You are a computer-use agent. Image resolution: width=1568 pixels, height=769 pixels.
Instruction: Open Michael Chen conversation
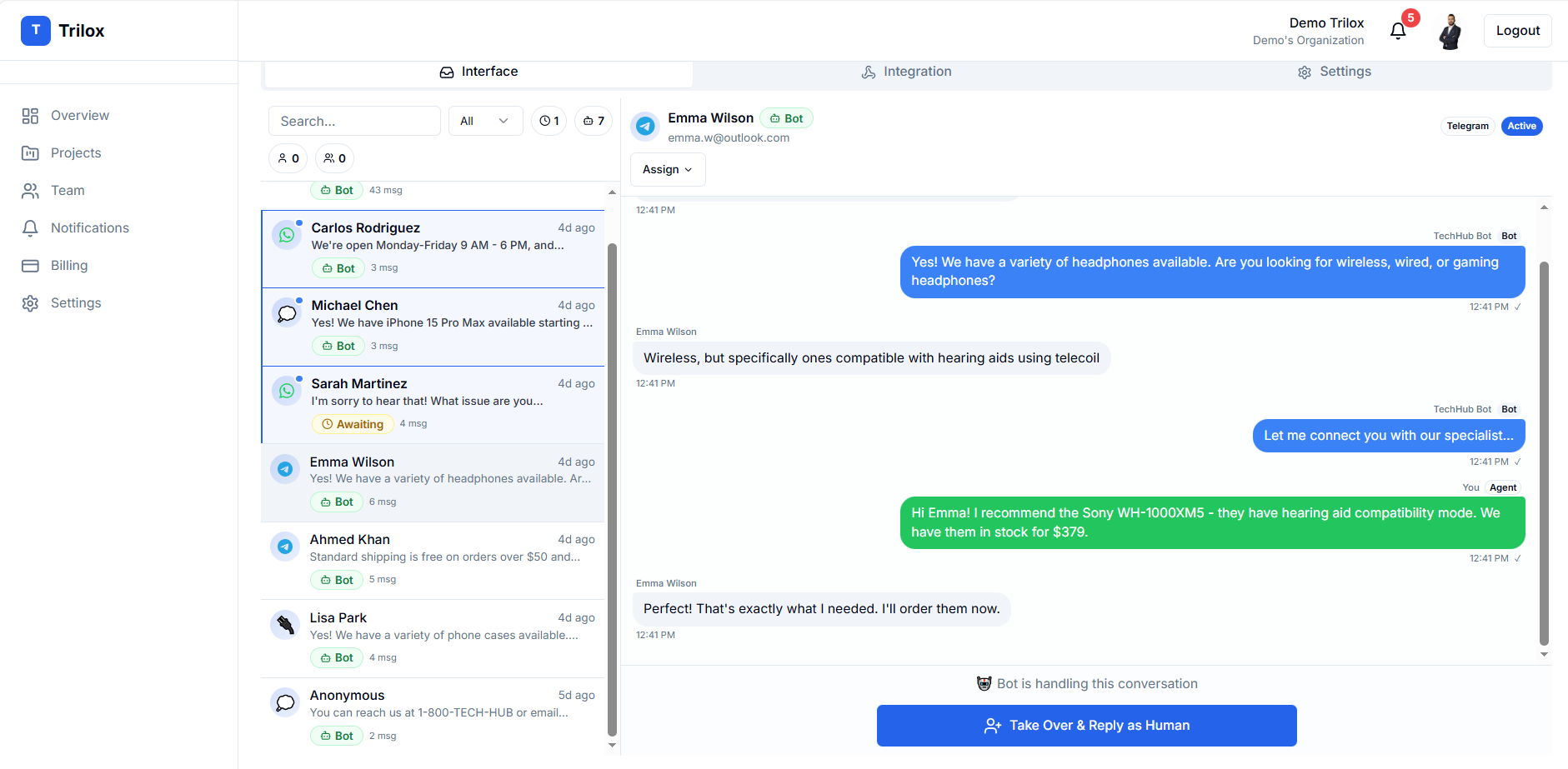coord(433,327)
